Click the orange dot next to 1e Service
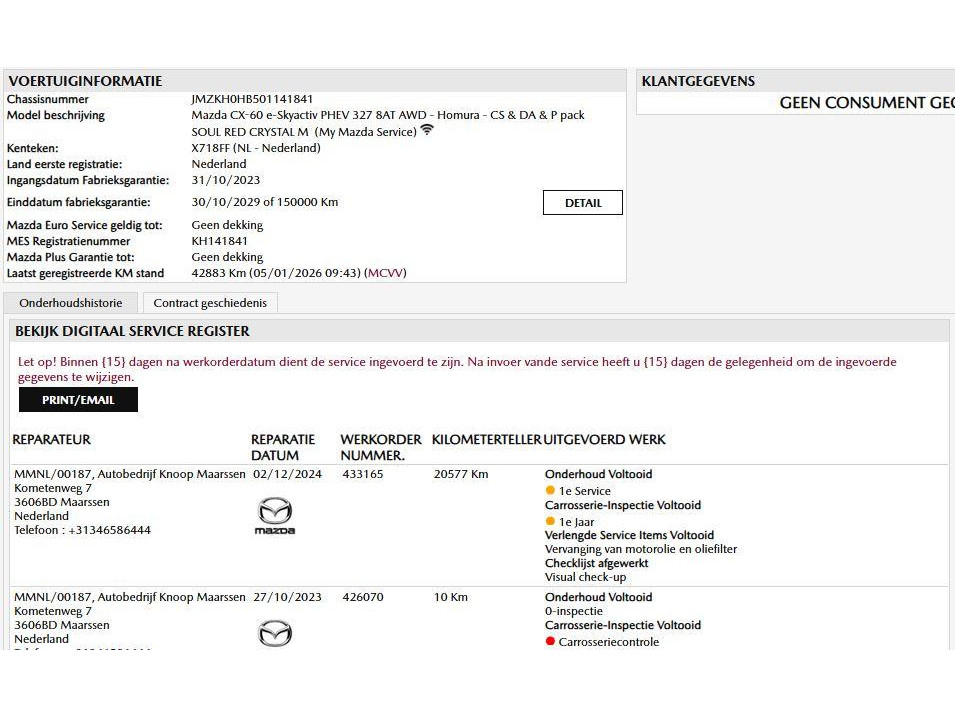955x716 pixels. (550, 491)
